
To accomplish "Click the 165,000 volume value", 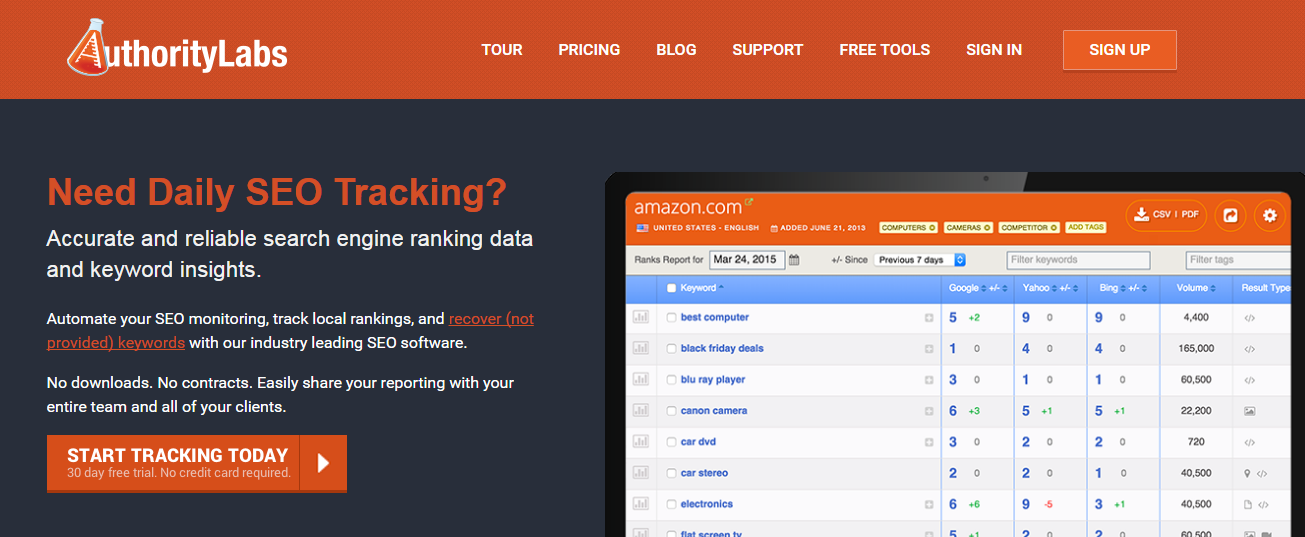I will (x=1197, y=349).
